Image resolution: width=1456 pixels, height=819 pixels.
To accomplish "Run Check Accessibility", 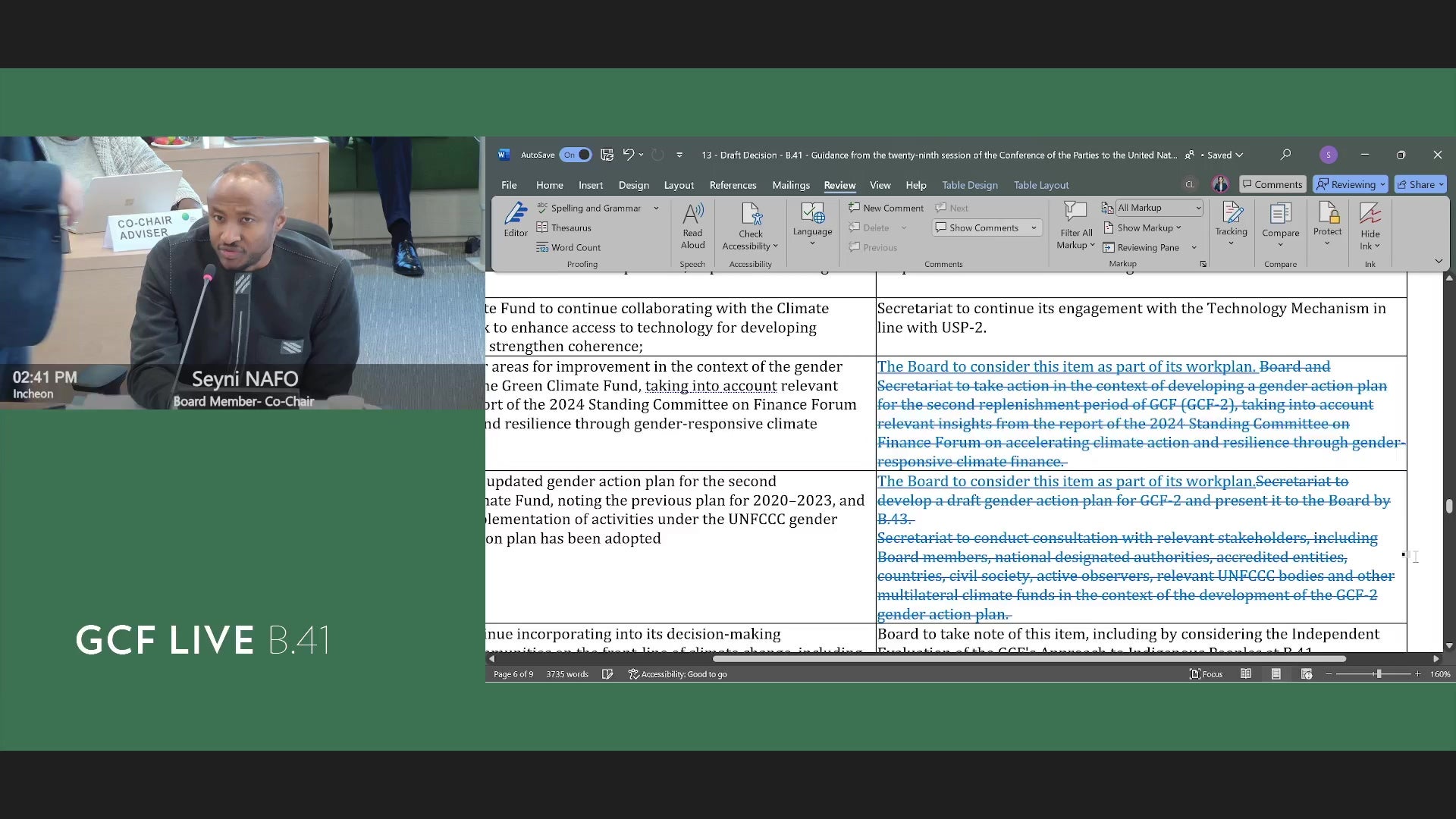I will pyautogui.click(x=750, y=225).
